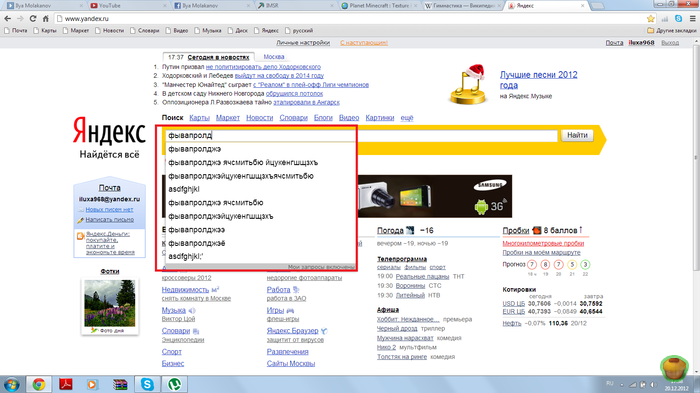Expand the ещё services menu
This screenshot has height=393, width=700.
click(x=407, y=117)
